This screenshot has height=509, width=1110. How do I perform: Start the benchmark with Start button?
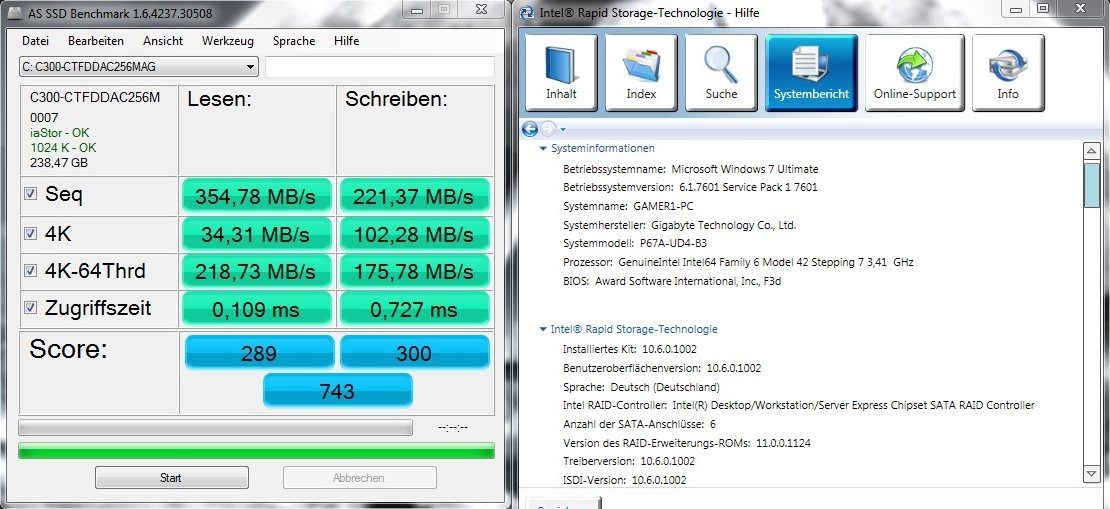click(x=171, y=478)
